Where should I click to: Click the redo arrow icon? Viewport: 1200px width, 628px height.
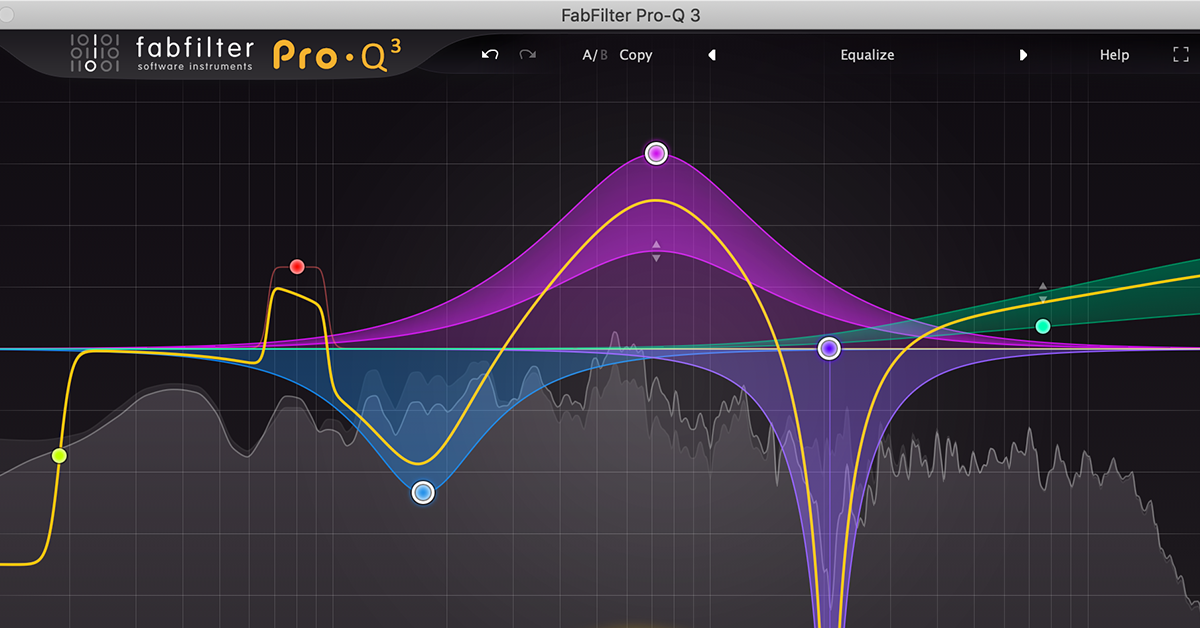pyautogui.click(x=527, y=55)
